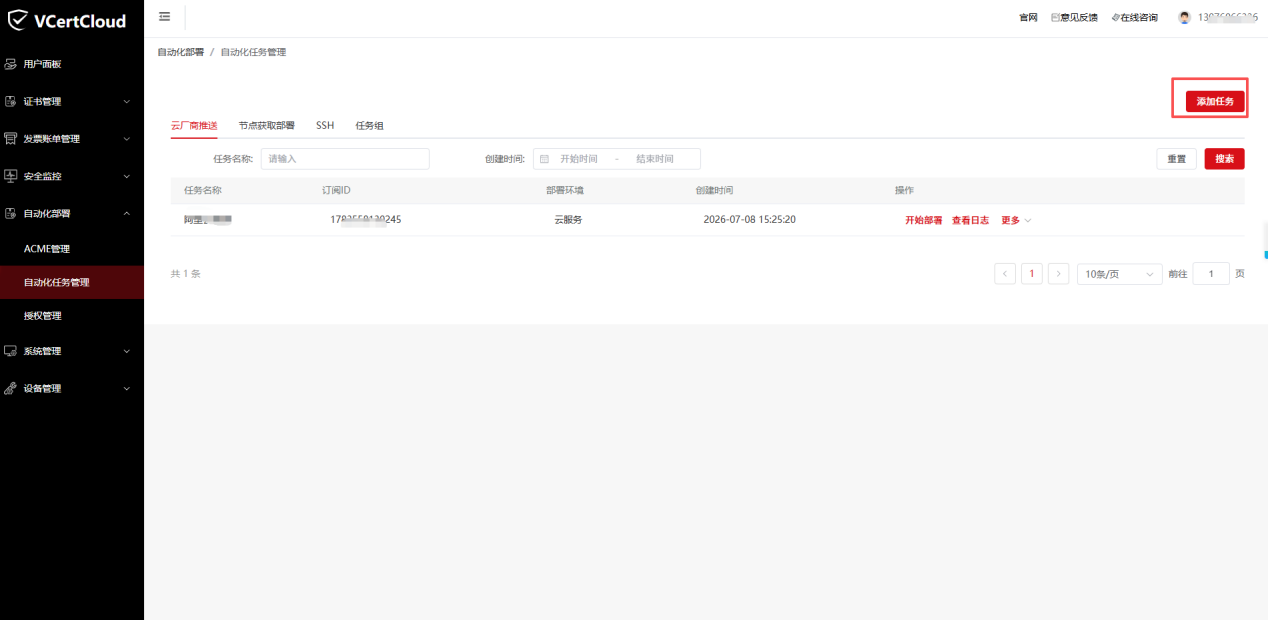The width and height of the screenshot is (1268, 620).
Task: Click the 搜索 button
Action: pos(1224,159)
